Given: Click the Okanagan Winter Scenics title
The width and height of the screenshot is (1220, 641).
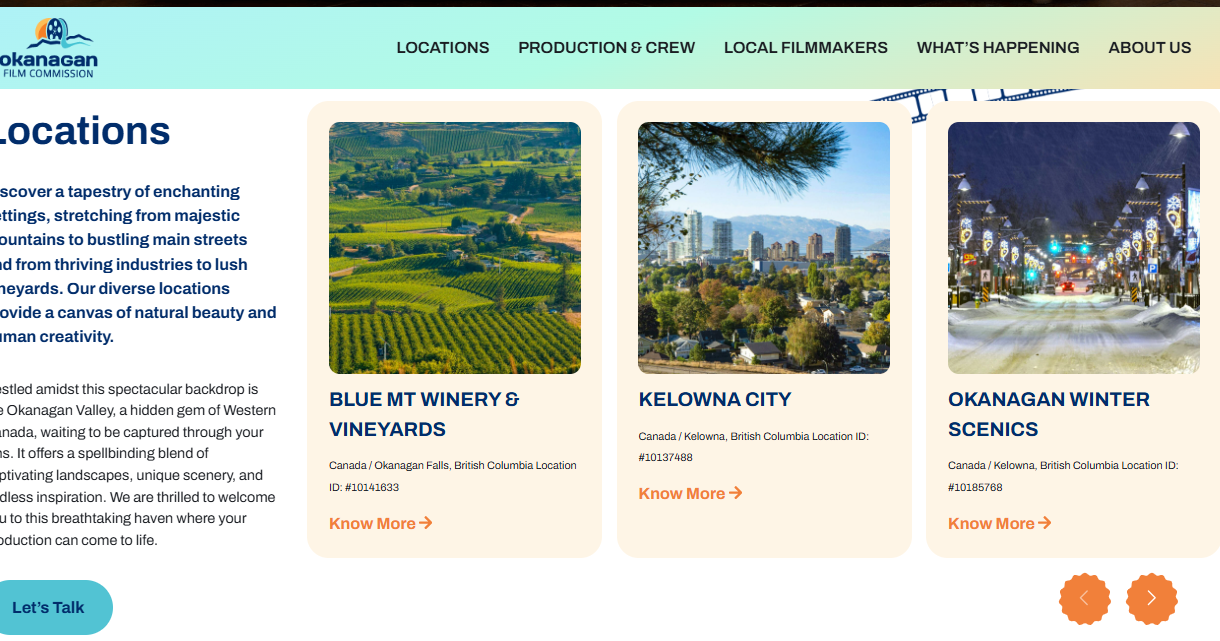Looking at the screenshot, I should tap(1048, 414).
